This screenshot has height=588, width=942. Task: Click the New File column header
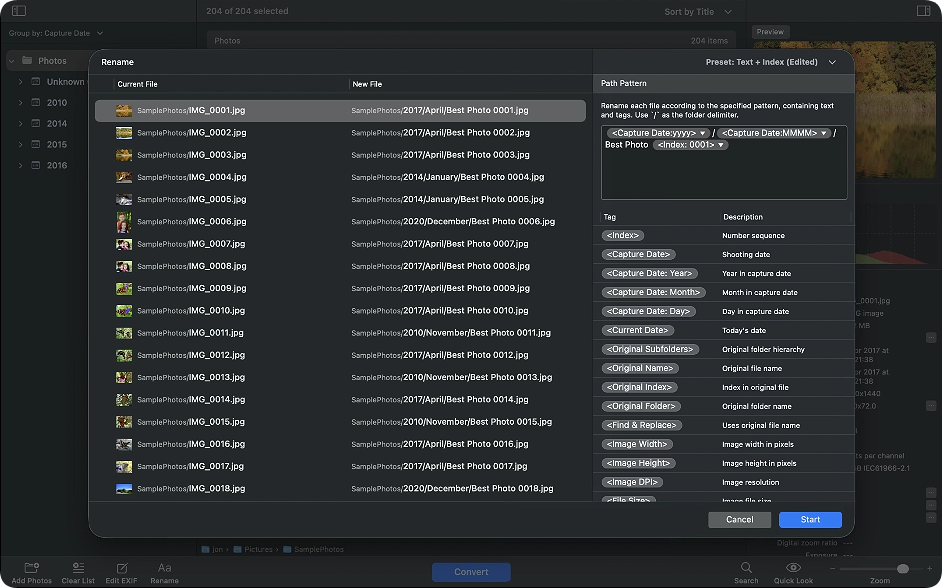(x=367, y=84)
